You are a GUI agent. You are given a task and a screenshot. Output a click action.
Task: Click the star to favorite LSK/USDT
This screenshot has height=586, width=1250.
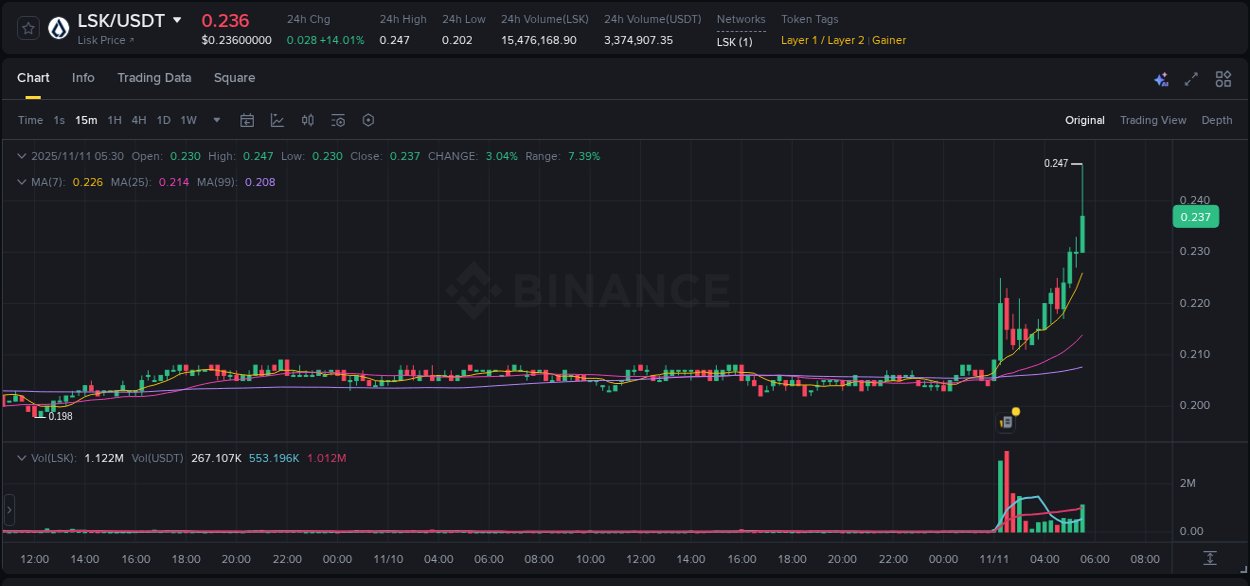[x=27, y=28]
